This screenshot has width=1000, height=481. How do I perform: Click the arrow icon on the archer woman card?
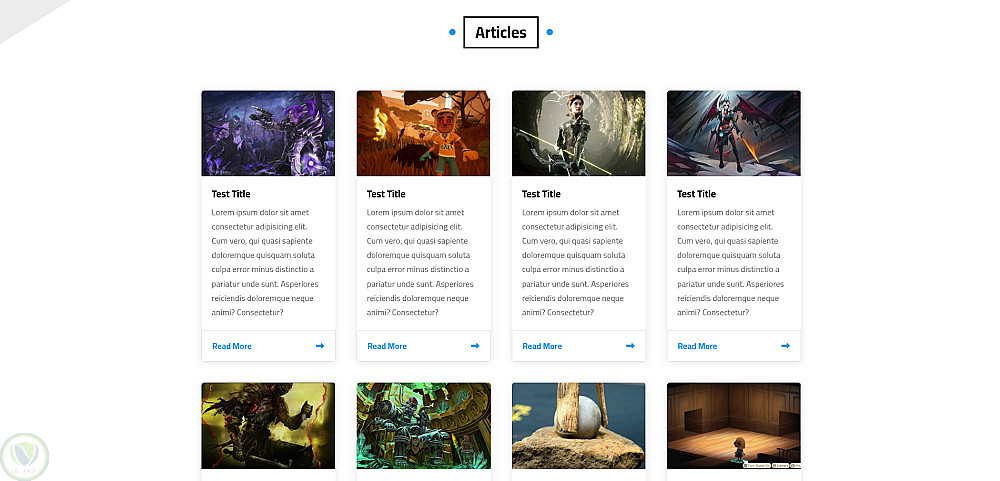pos(629,346)
